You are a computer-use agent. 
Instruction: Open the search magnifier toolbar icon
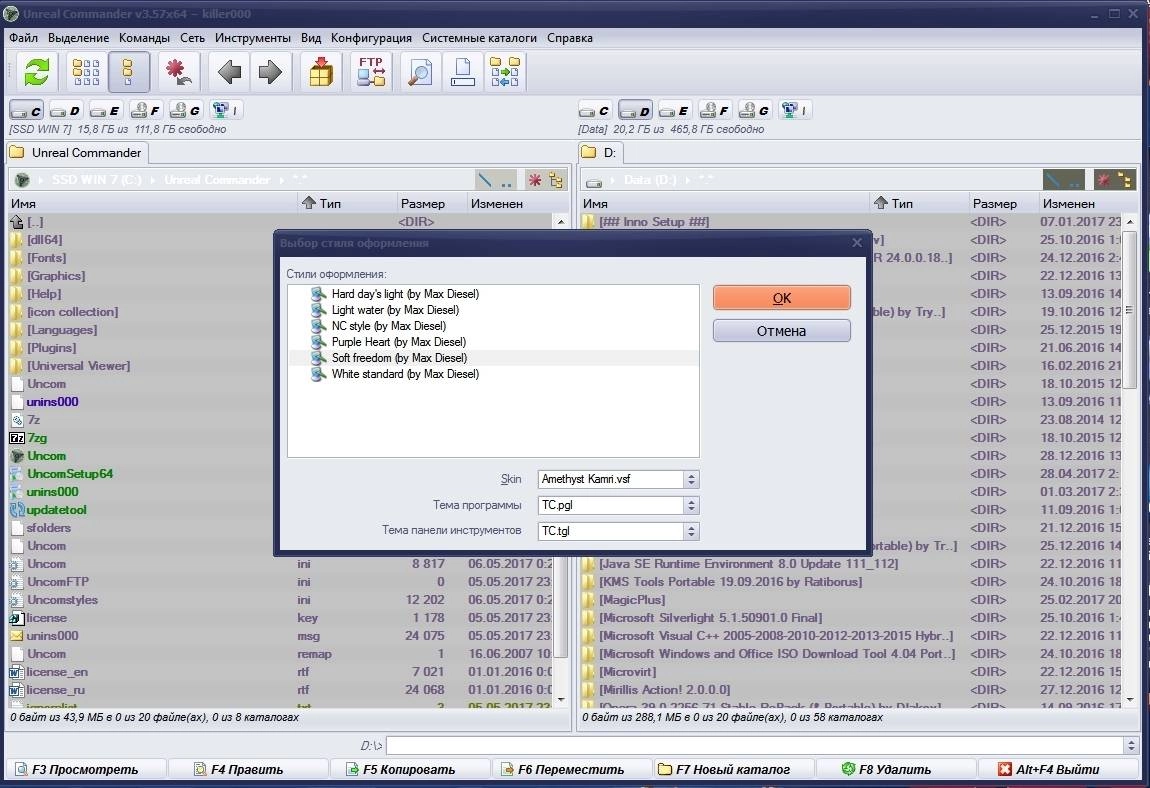(420, 72)
